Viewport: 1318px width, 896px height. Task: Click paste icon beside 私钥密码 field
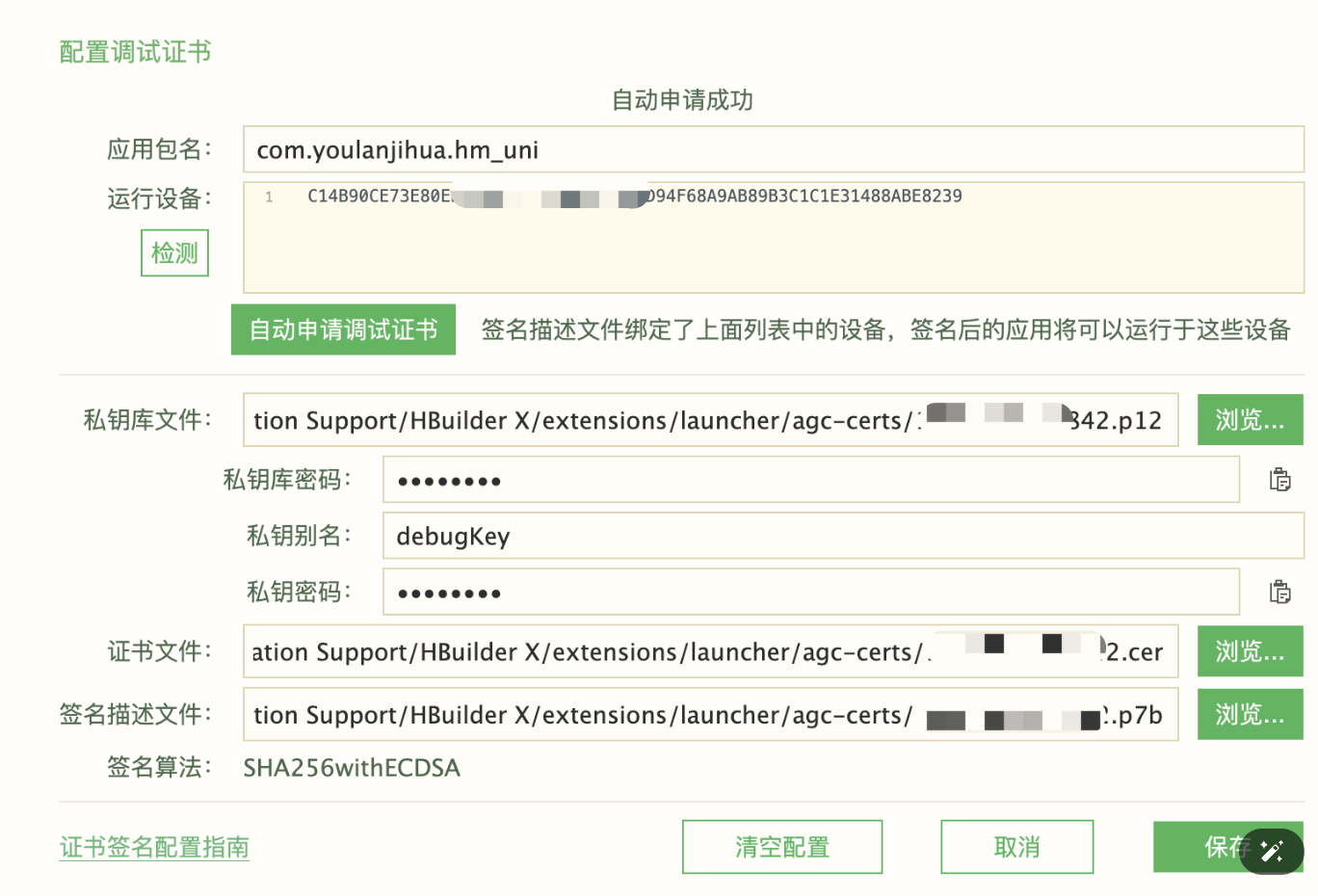pos(1279,592)
